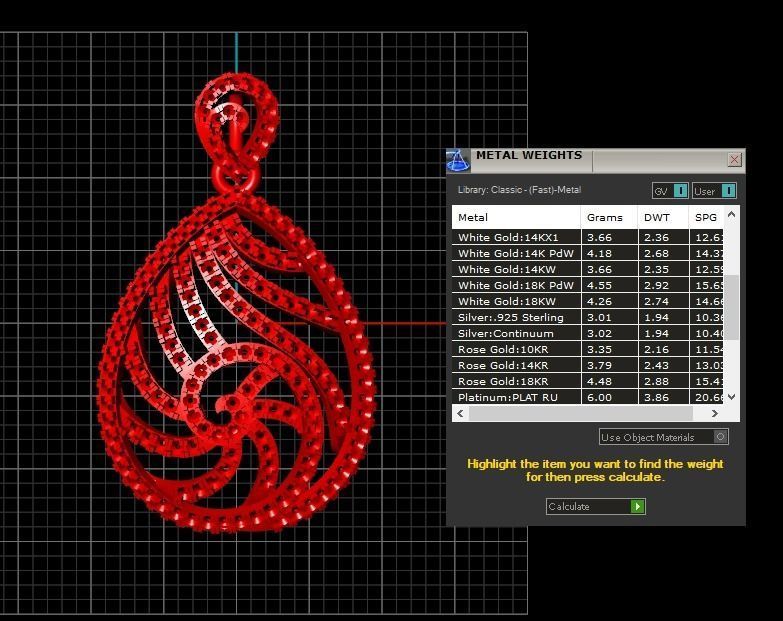This screenshot has height=621, width=783.
Task: Click the Library: Classic - (Fast)-Metal label
Action: coord(519,190)
